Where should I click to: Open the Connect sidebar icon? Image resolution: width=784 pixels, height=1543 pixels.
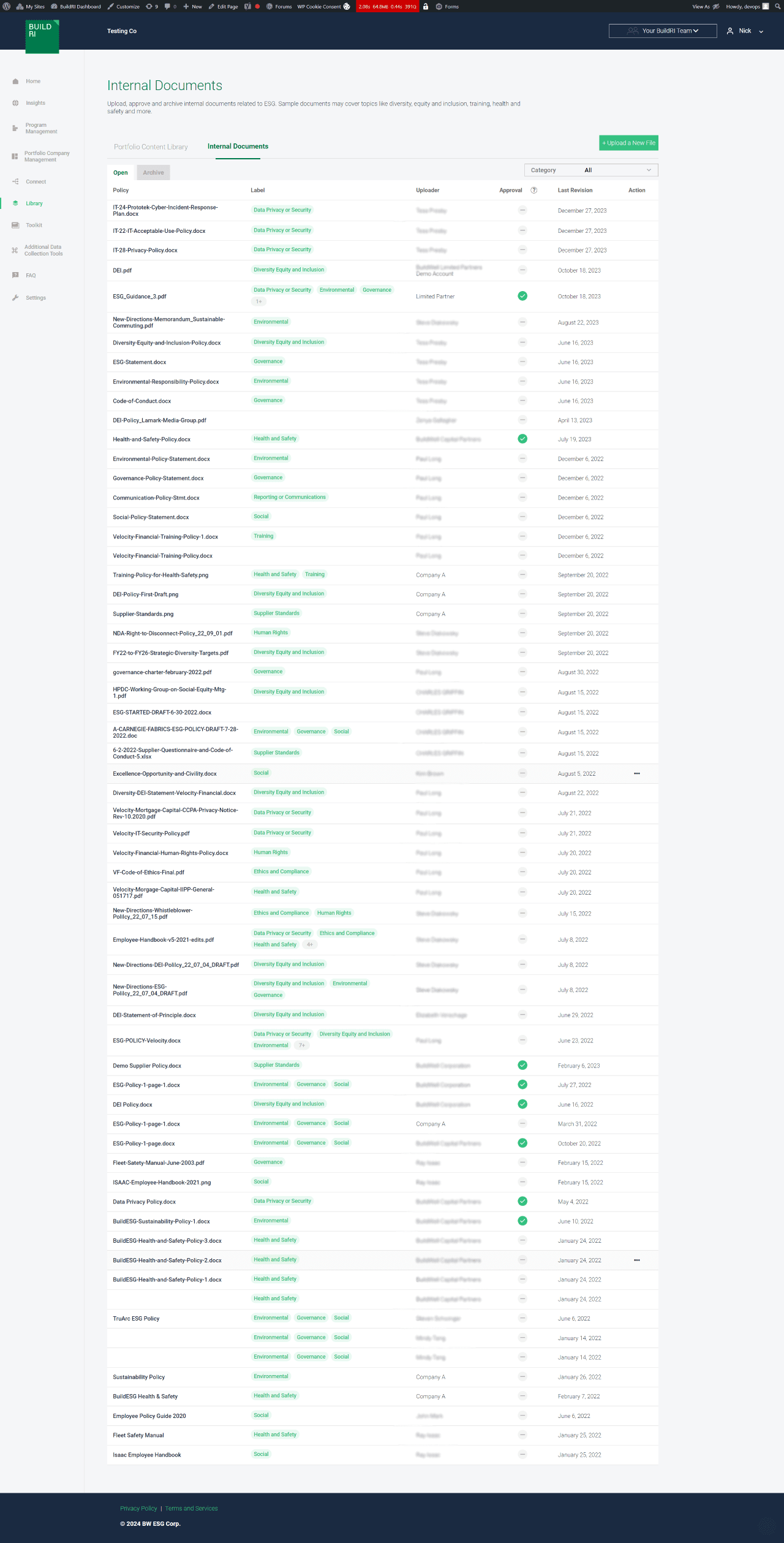pyautogui.click(x=15, y=181)
